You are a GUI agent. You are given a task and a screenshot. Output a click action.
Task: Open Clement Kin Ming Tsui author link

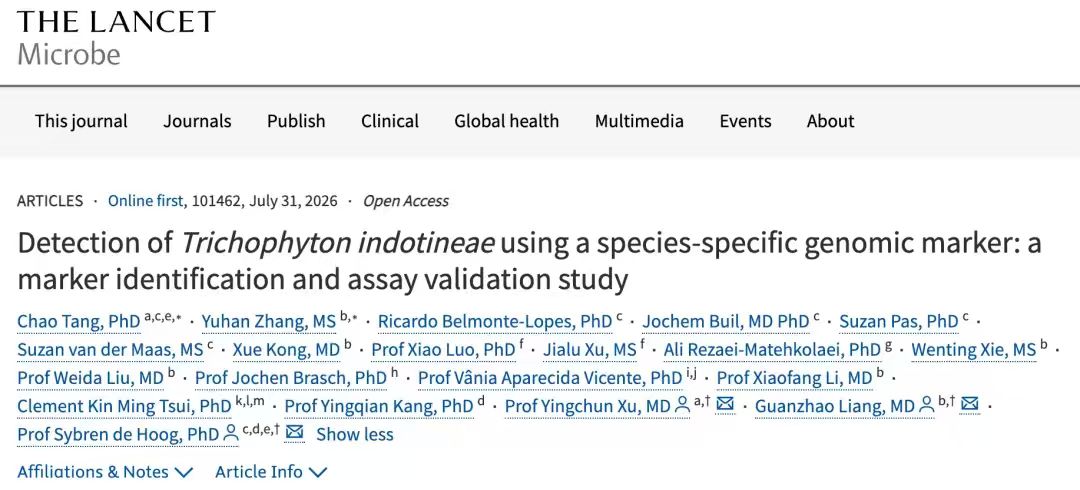point(125,406)
